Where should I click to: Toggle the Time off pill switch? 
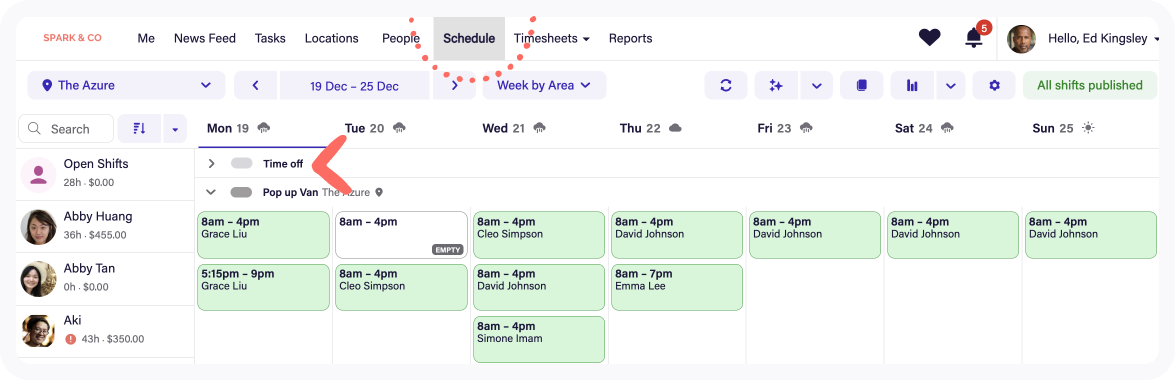[241, 163]
